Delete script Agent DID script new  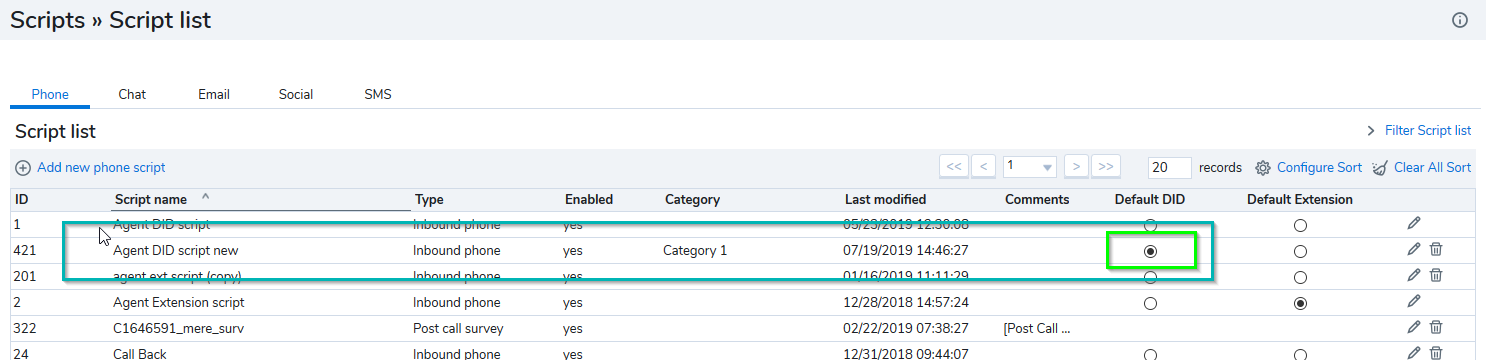pos(1436,249)
